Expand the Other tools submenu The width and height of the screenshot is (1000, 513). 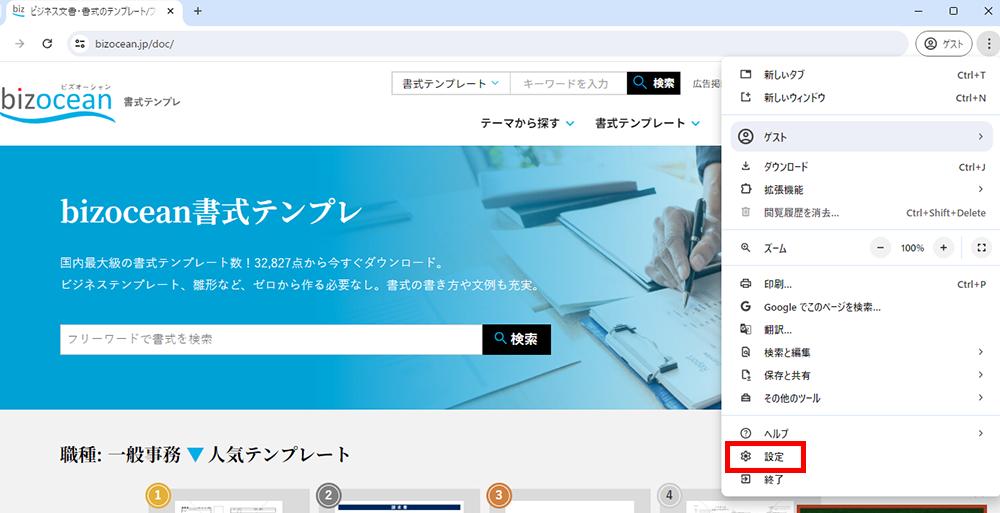tap(863, 398)
